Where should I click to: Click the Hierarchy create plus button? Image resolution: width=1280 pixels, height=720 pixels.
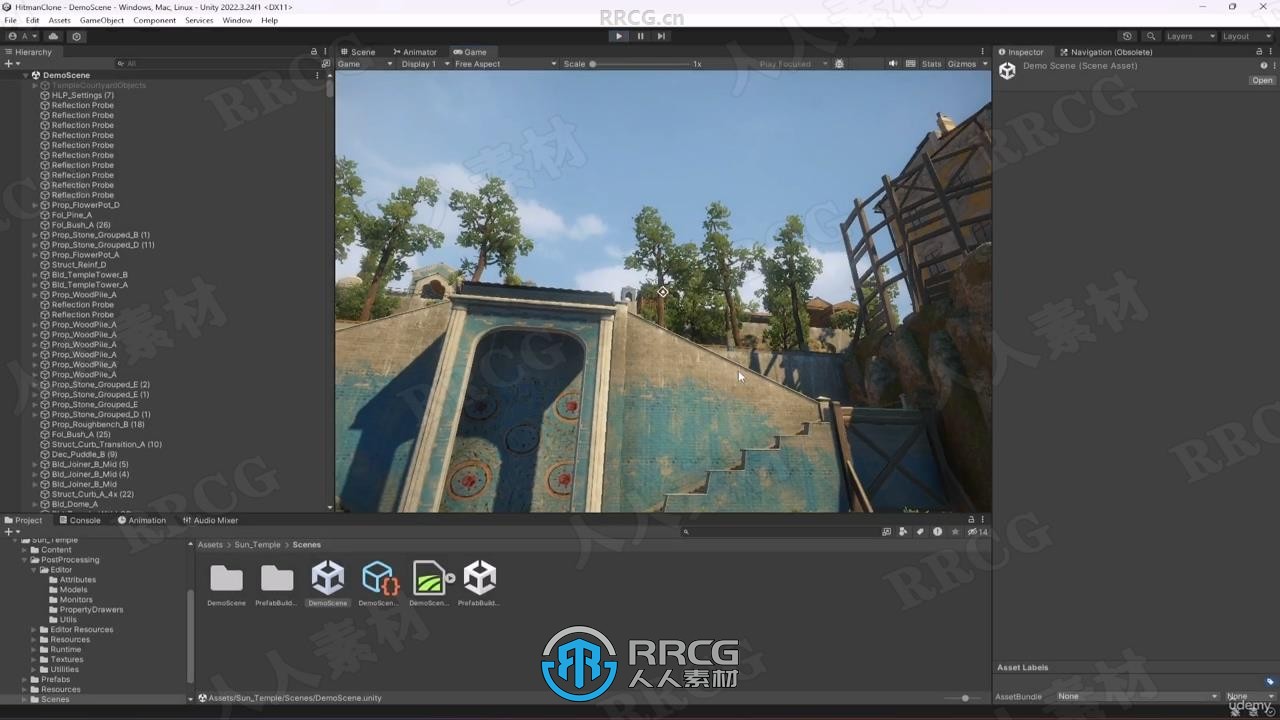(x=10, y=64)
